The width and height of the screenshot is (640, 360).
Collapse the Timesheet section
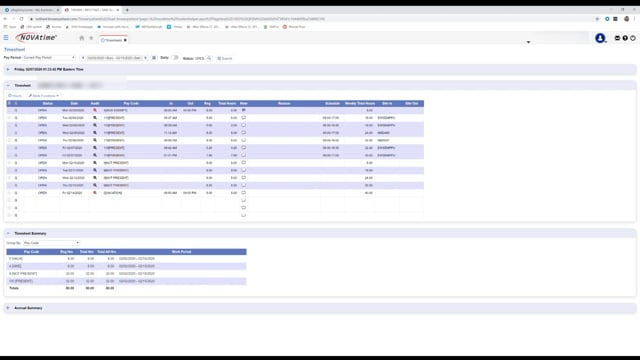tap(8, 85)
